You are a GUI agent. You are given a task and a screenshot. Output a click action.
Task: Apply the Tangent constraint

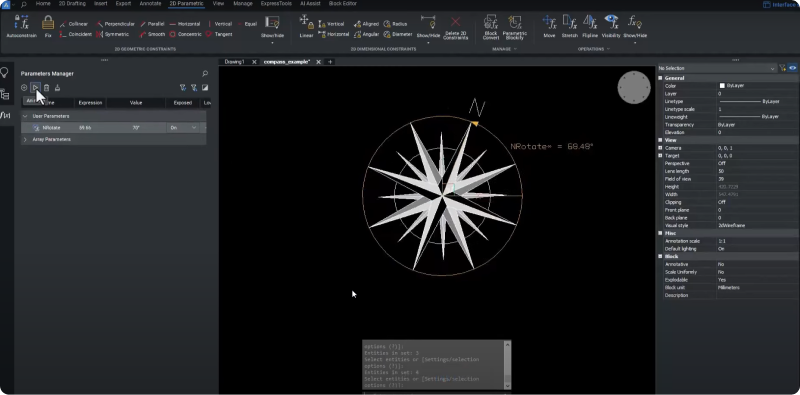click(219, 34)
